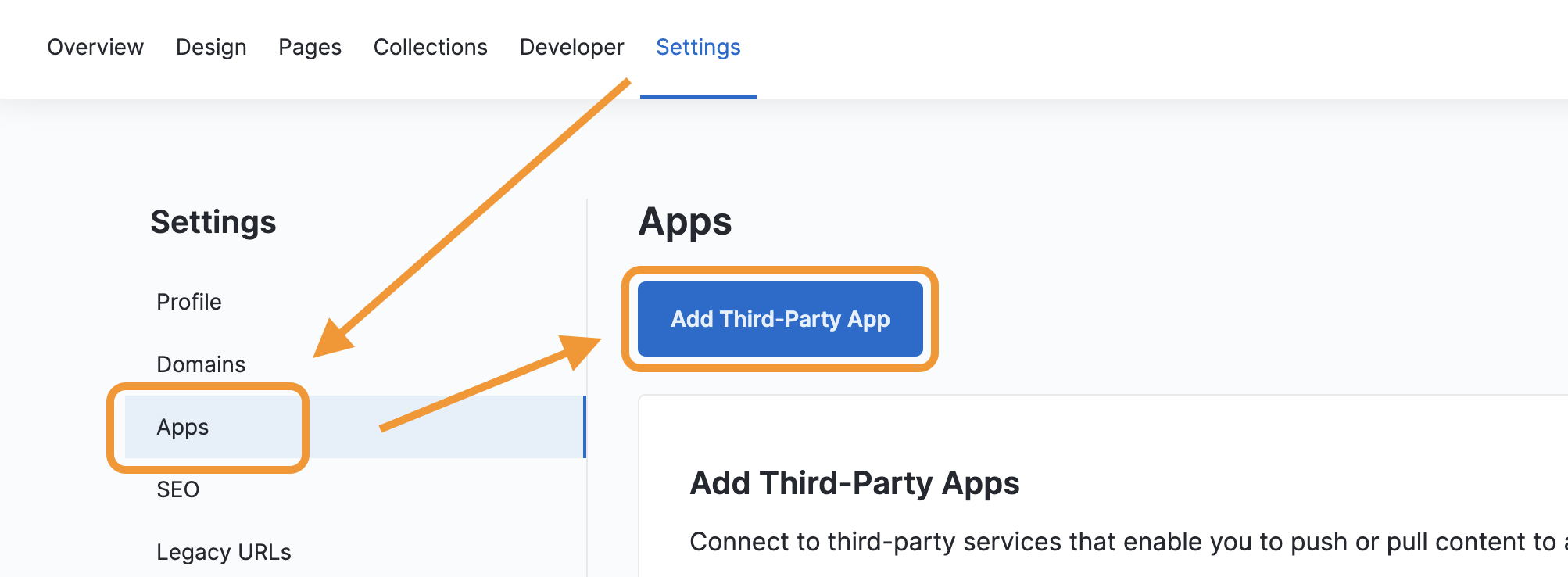The image size is (1568, 577).
Task: Select the Developer tab
Action: tap(571, 47)
